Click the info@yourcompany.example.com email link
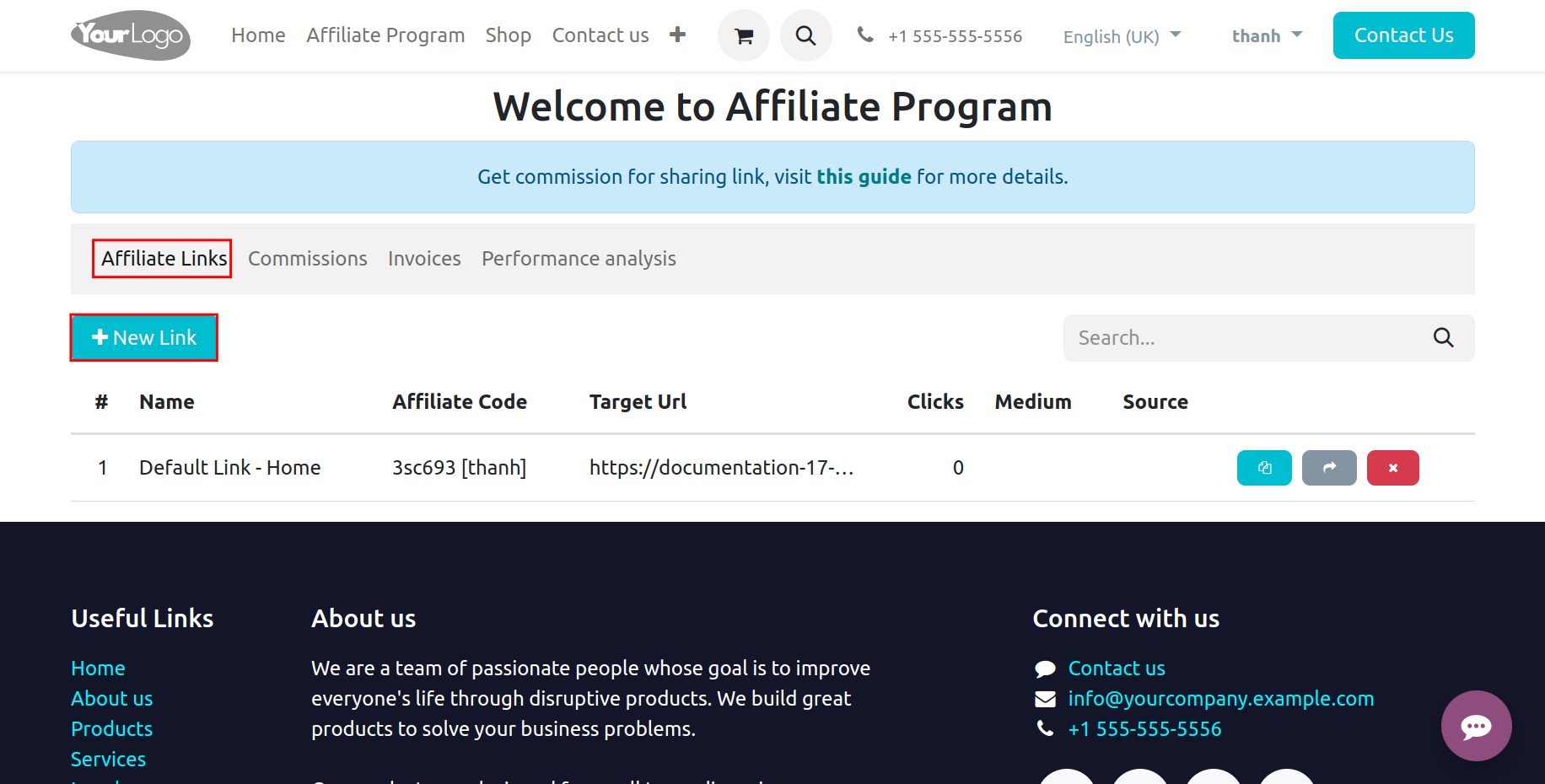Image resolution: width=1545 pixels, height=784 pixels. 1221,699
